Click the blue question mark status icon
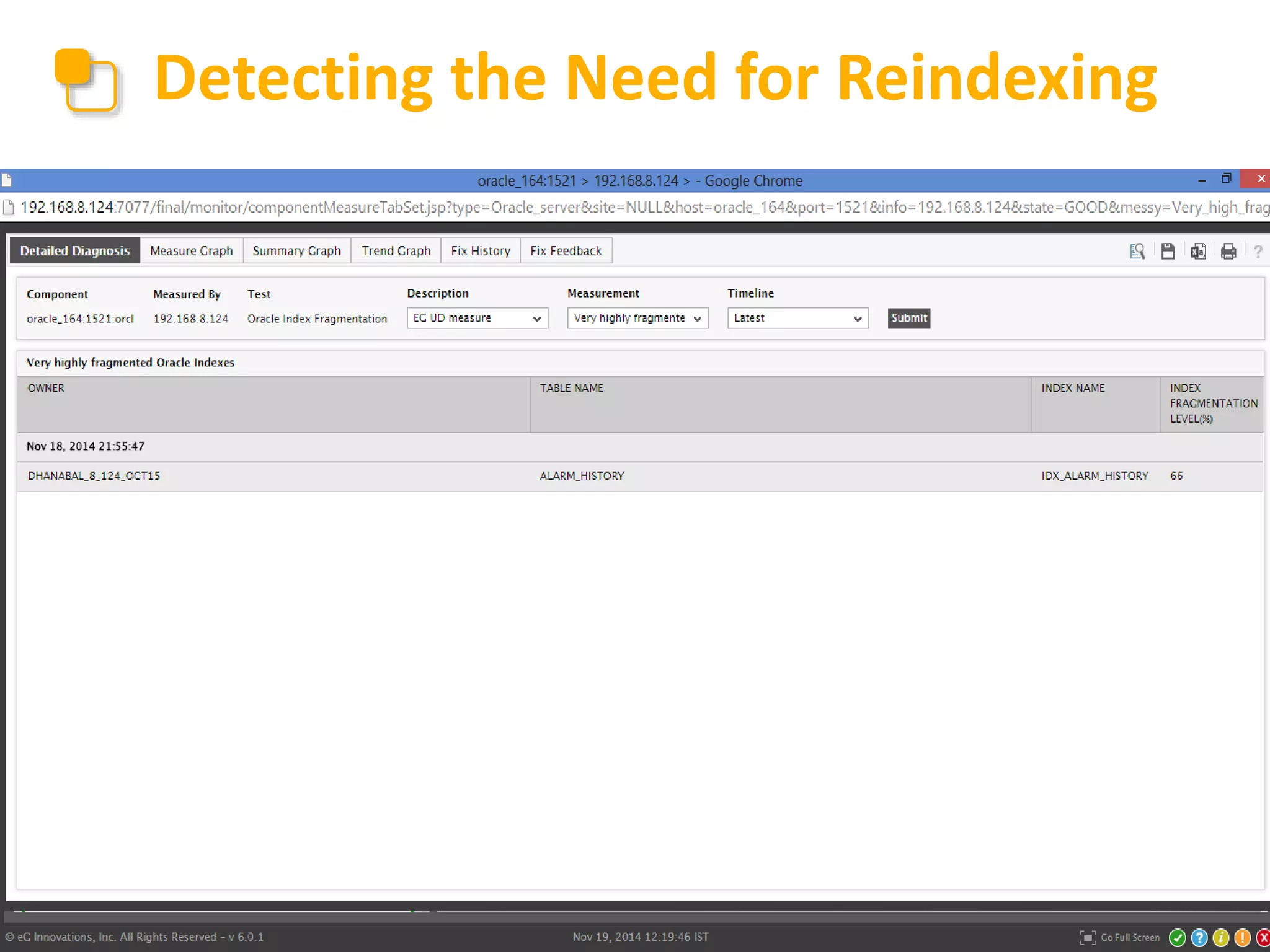 click(x=1199, y=938)
